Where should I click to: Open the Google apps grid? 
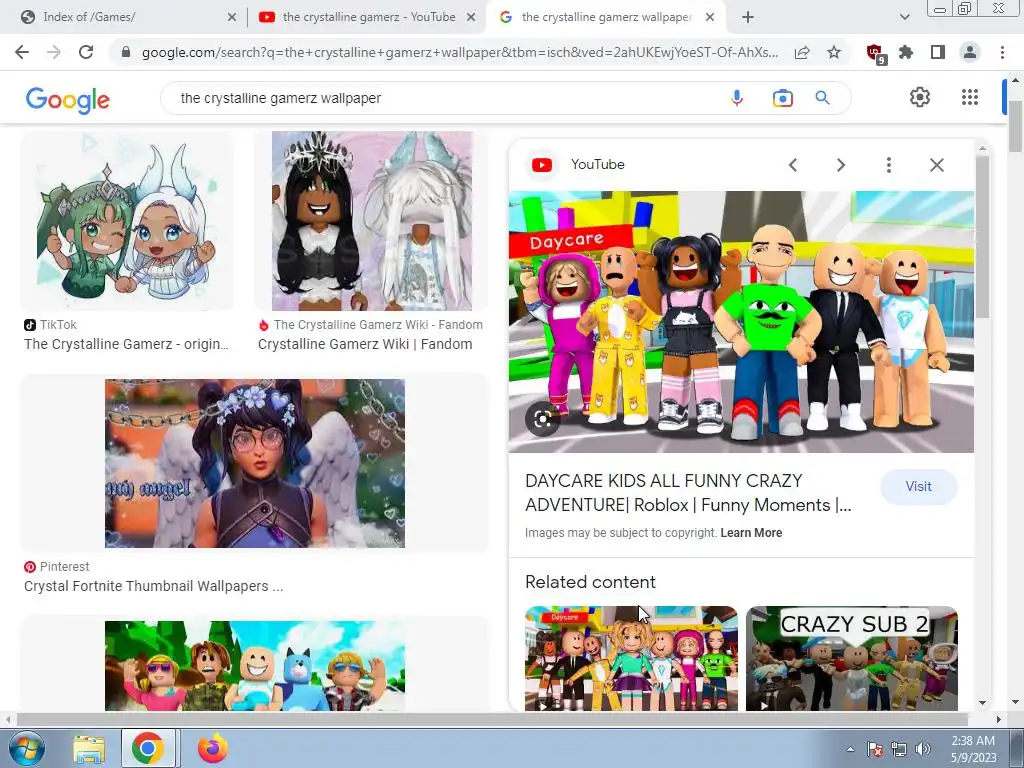coord(970,97)
